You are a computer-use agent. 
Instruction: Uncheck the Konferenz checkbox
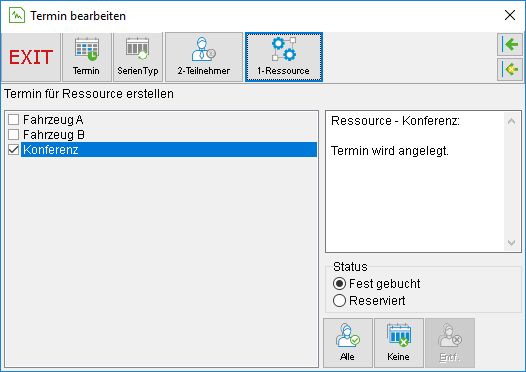pyautogui.click(x=13, y=150)
